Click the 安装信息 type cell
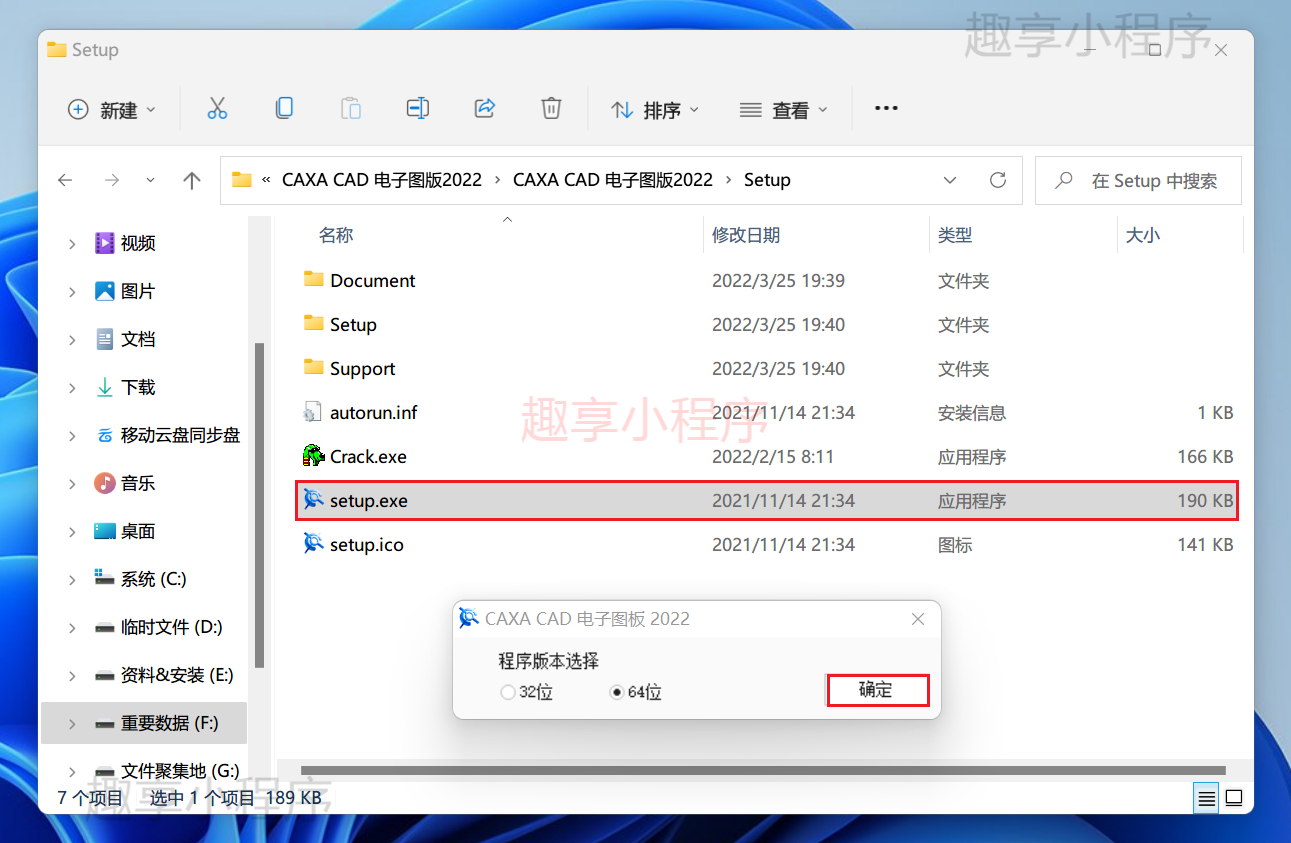The height and width of the screenshot is (843, 1291). (x=972, y=412)
